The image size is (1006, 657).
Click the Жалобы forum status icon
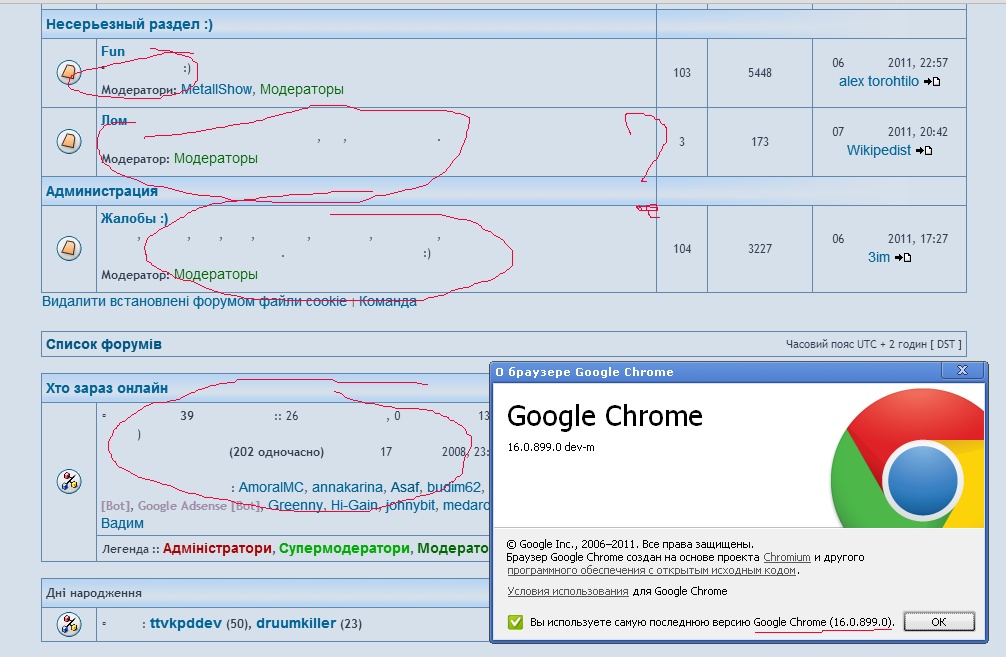pos(69,248)
